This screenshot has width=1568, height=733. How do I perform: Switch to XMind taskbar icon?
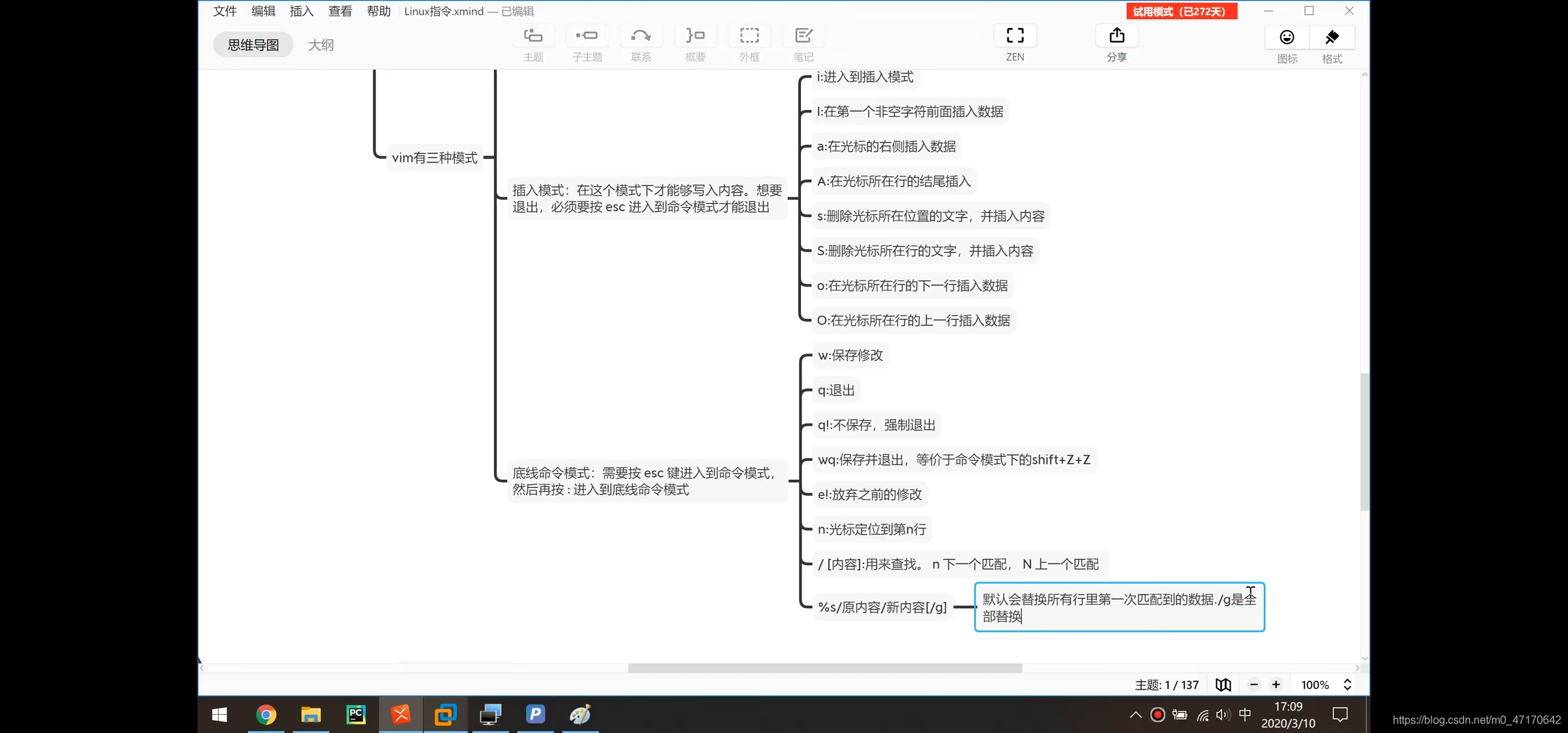point(400,715)
